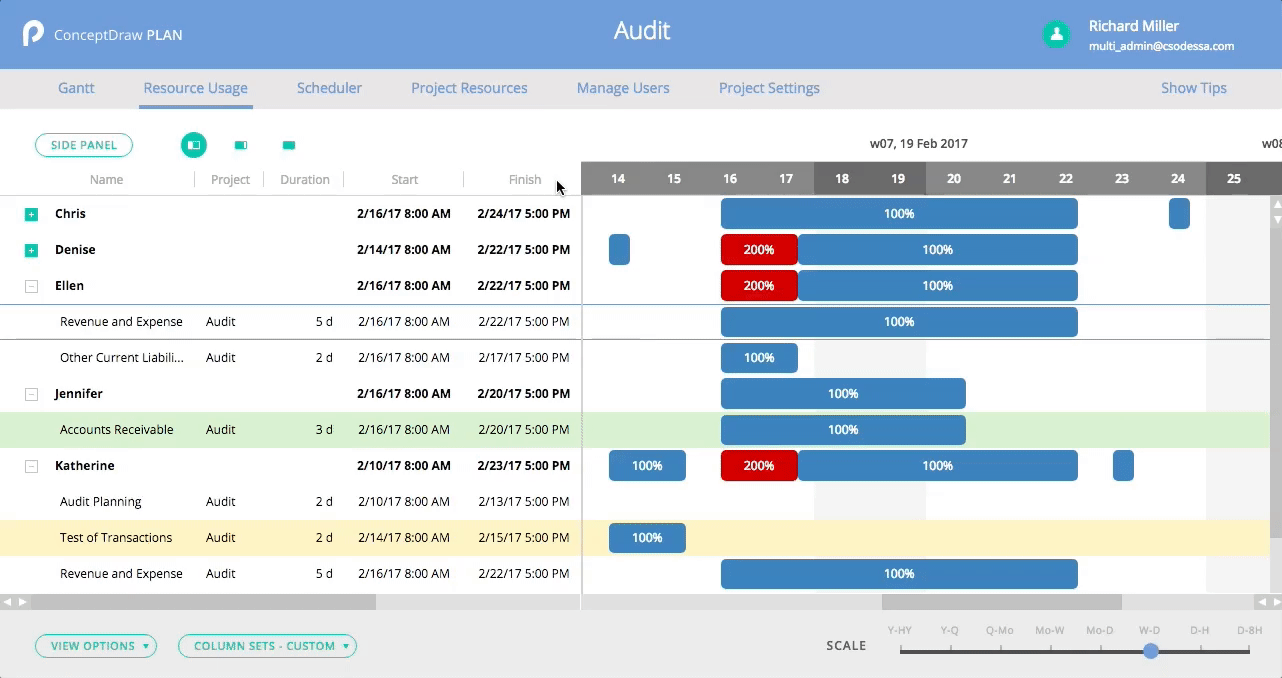This screenshot has width=1282, height=678.
Task: Select the full-width panel layout icon
Action: click(289, 145)
